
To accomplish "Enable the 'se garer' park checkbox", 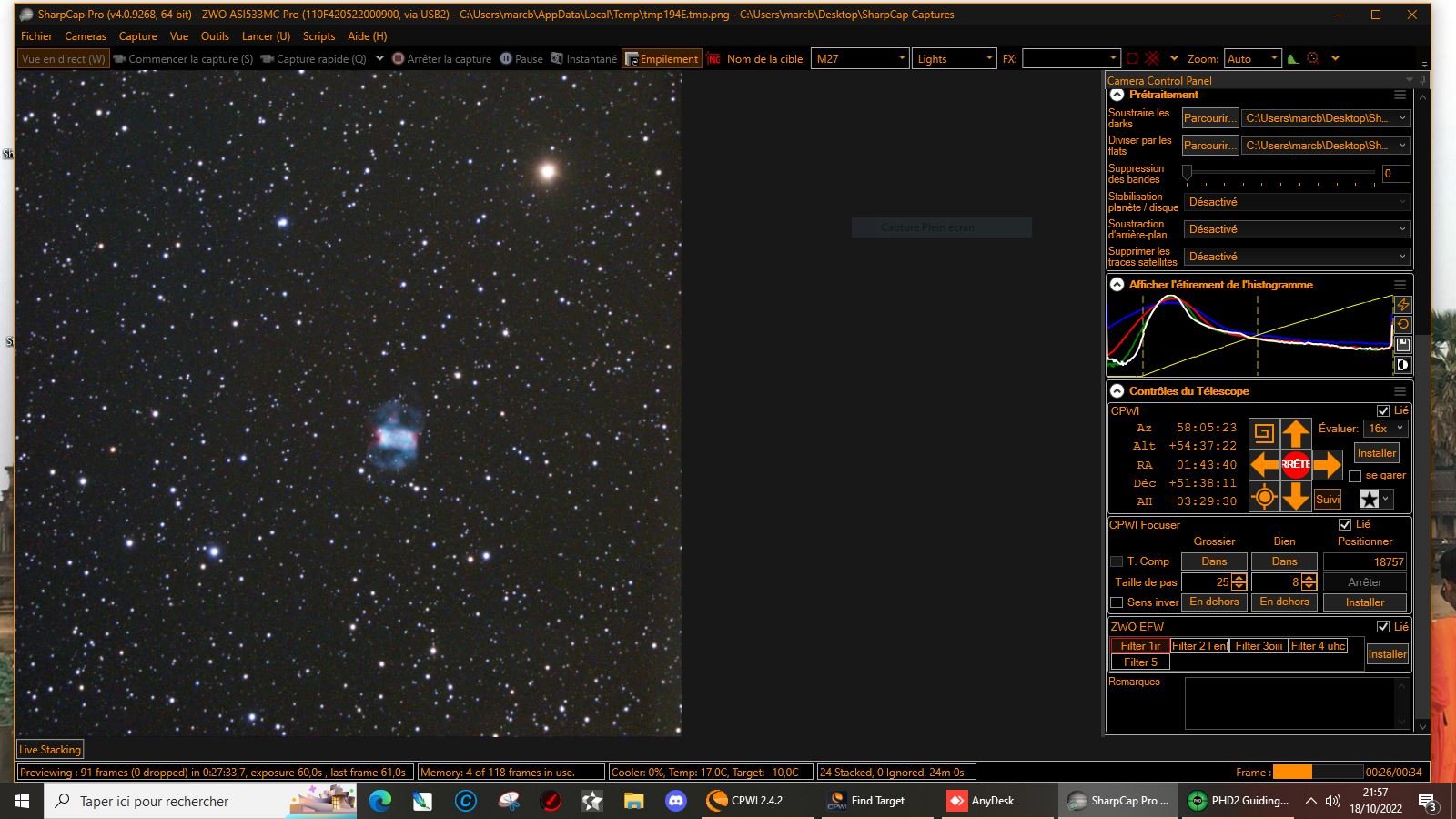I will (1355, 476).
